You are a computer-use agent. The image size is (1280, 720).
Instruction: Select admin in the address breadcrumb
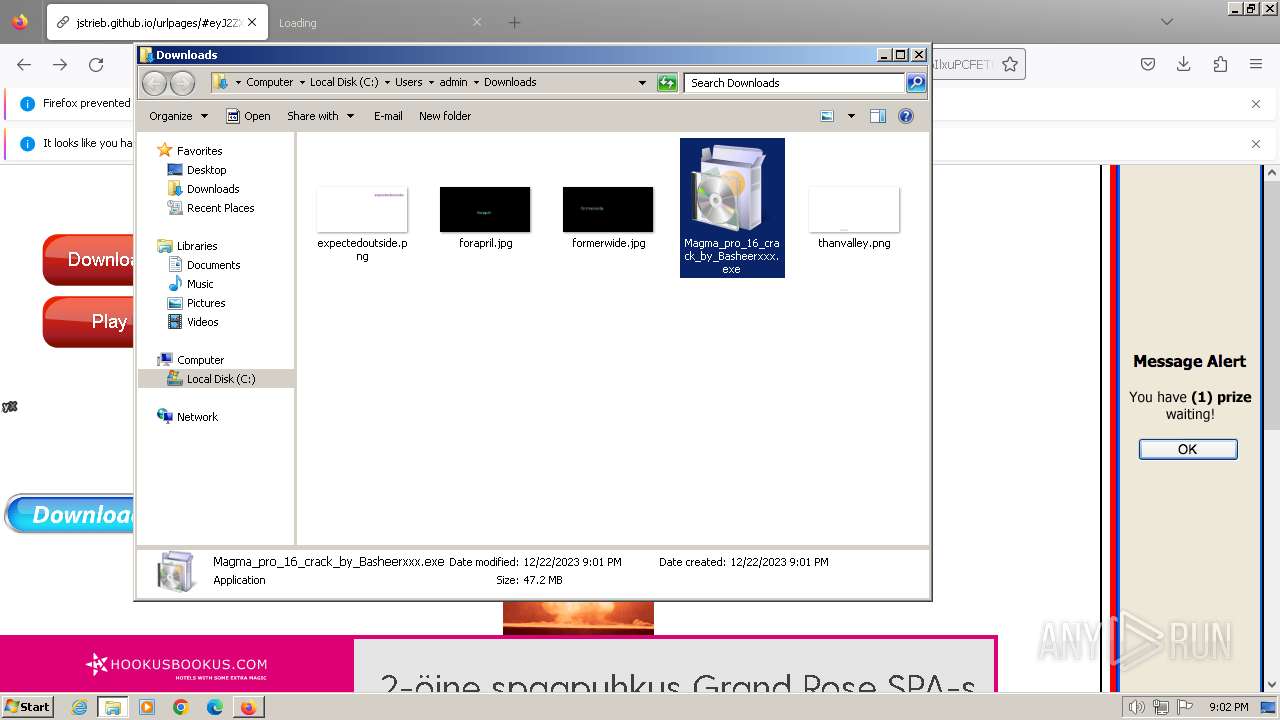pyautogui.click(x=453, y=82)
